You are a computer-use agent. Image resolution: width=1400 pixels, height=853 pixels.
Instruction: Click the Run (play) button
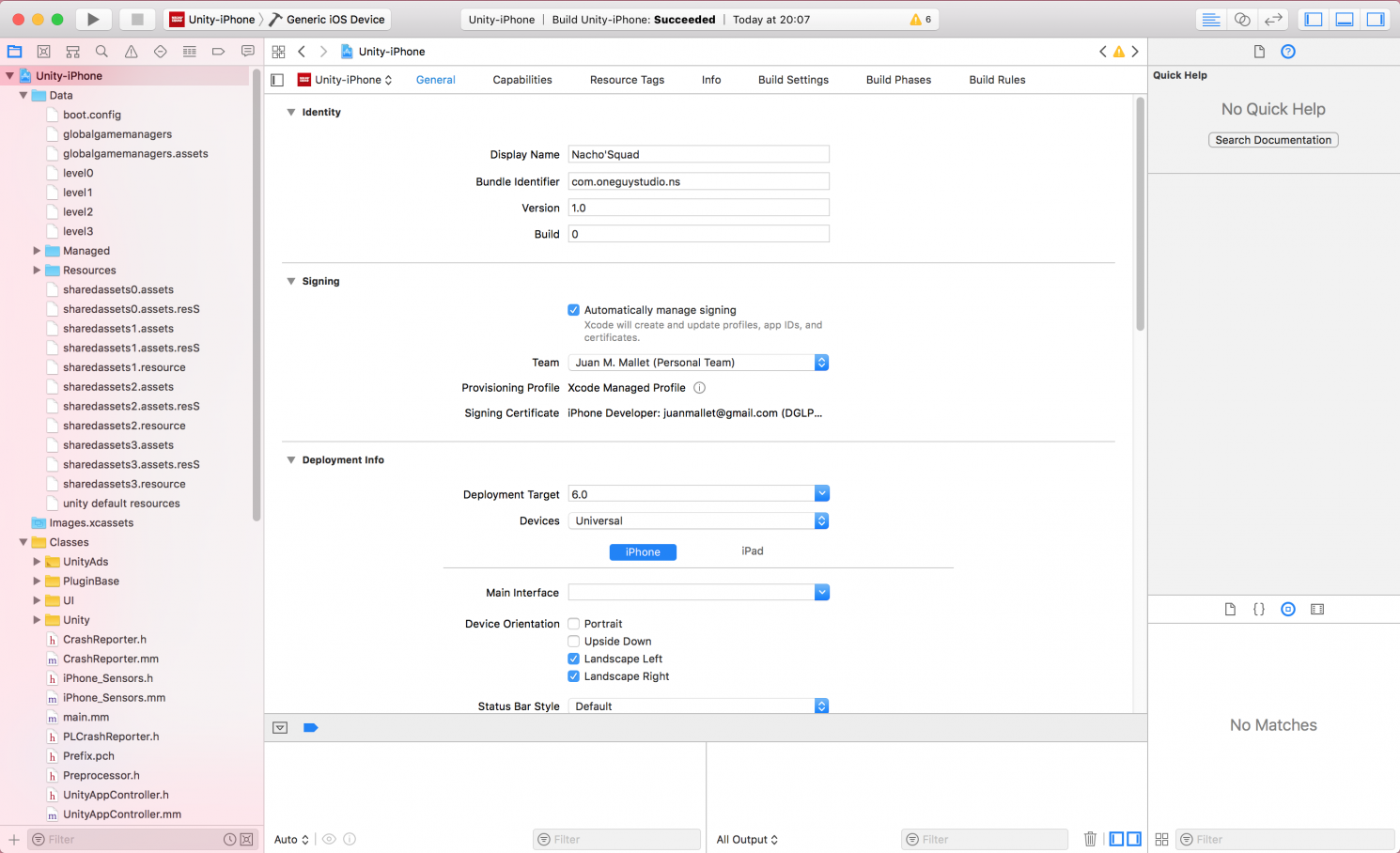pos(92,19)
